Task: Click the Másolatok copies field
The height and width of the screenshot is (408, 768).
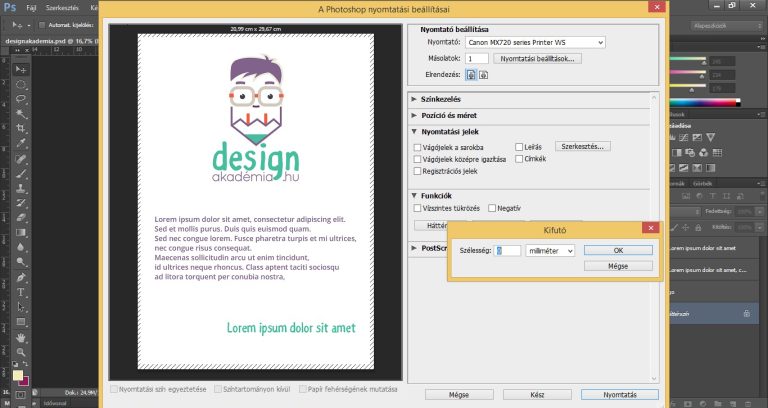Action: (x=477, y=59)
